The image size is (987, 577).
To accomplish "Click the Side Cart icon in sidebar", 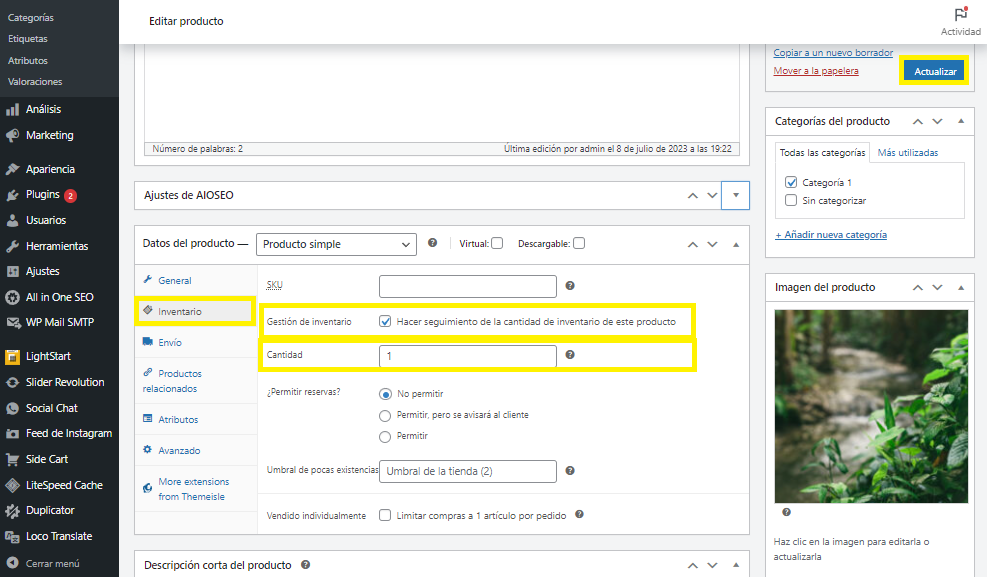I will [x=13, y=460].
